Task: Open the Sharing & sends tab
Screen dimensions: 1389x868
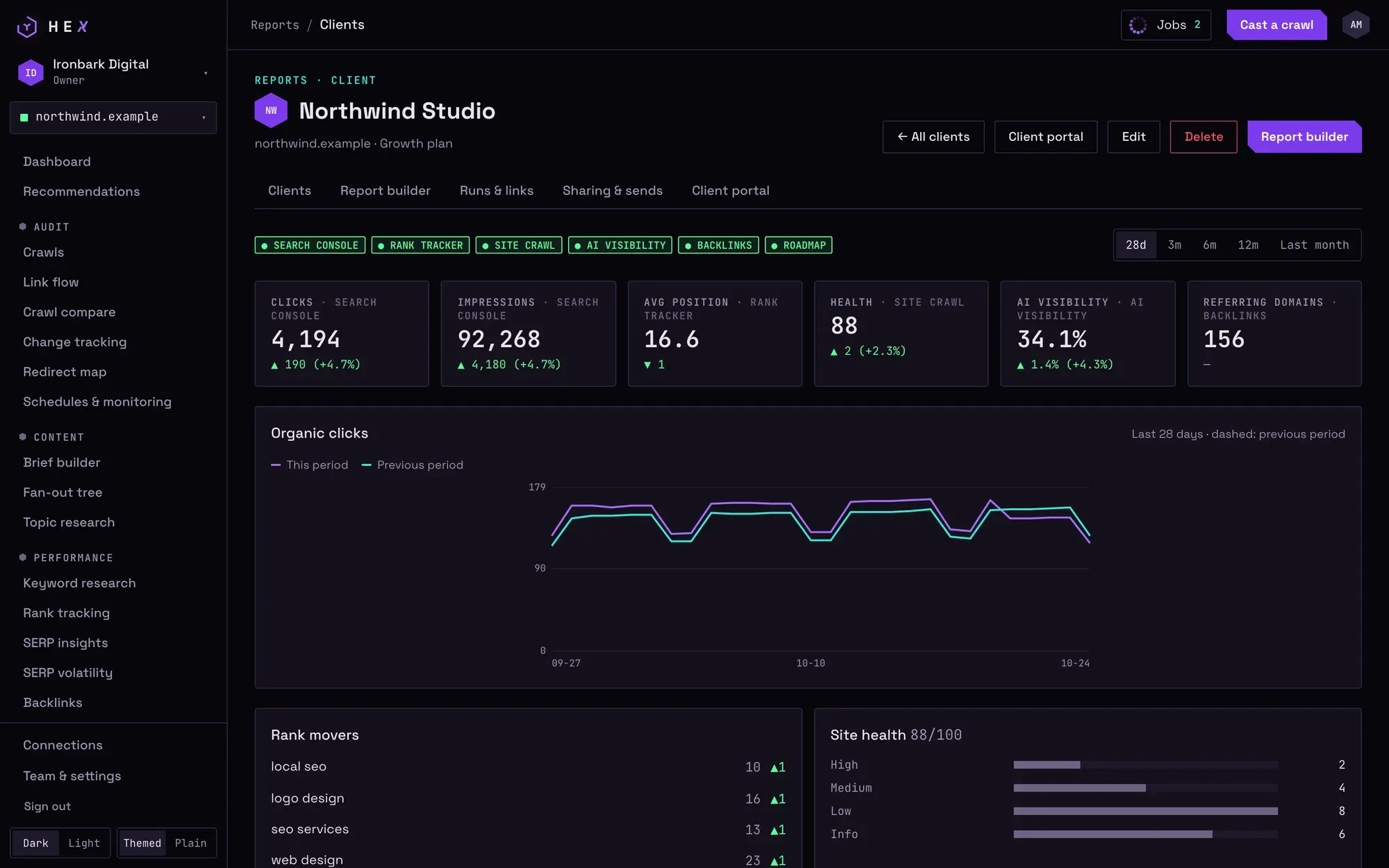Action: [613, 191]
